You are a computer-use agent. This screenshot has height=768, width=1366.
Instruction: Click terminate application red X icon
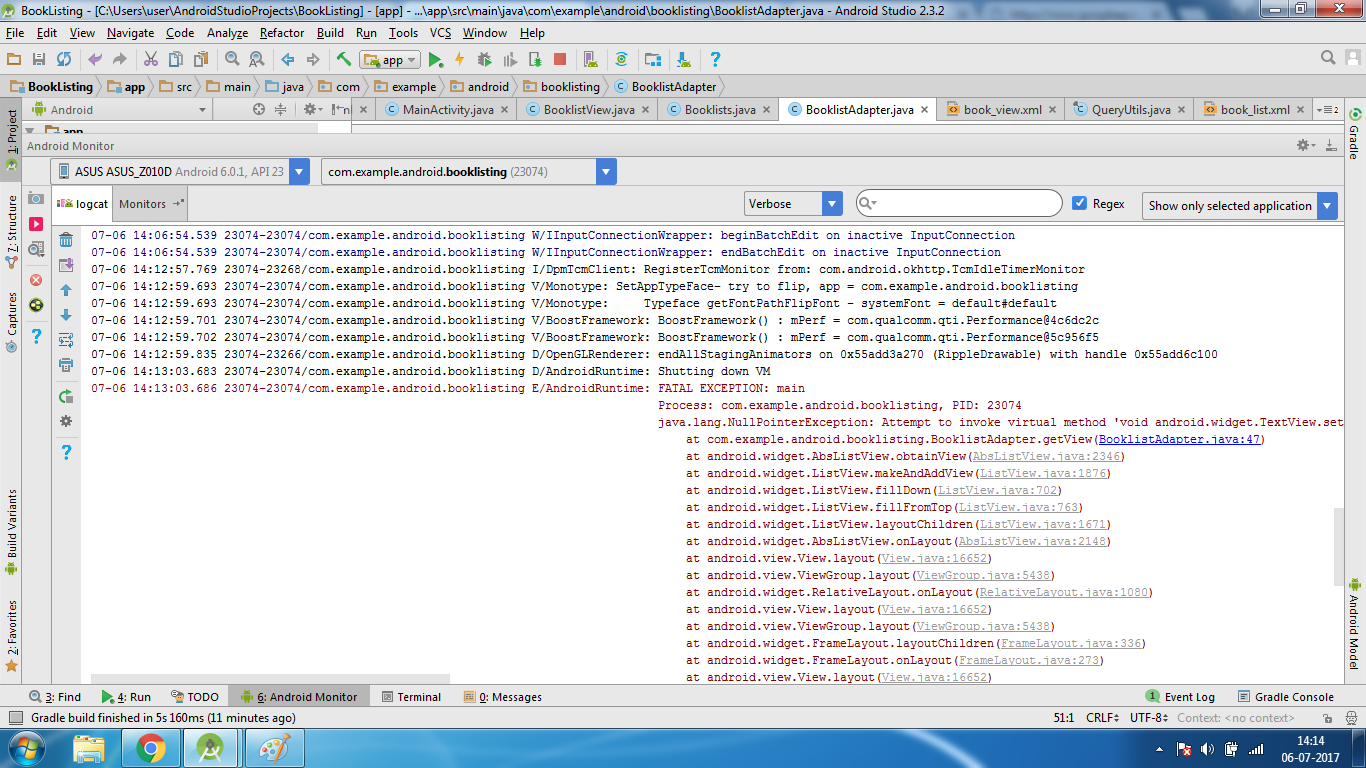coord(36,280)
